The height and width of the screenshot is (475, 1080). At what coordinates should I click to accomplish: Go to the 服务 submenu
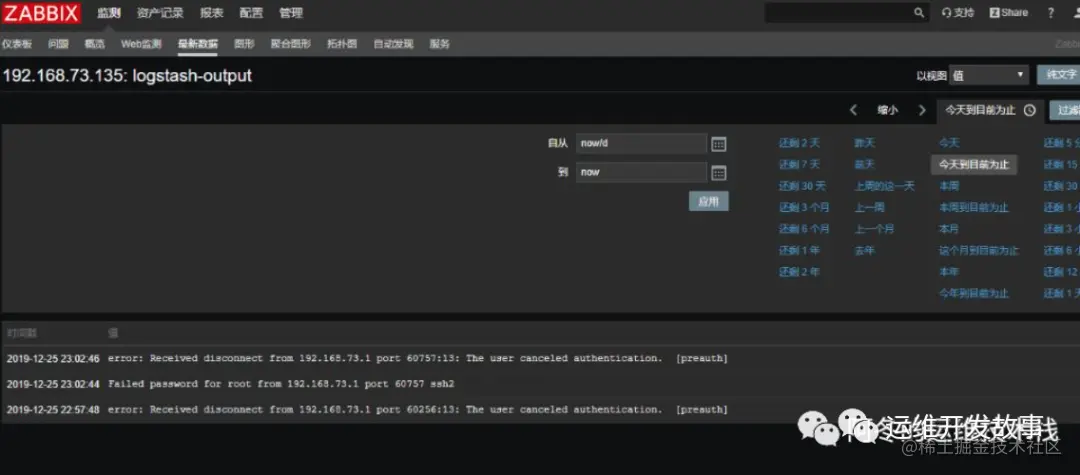[439, 44]
